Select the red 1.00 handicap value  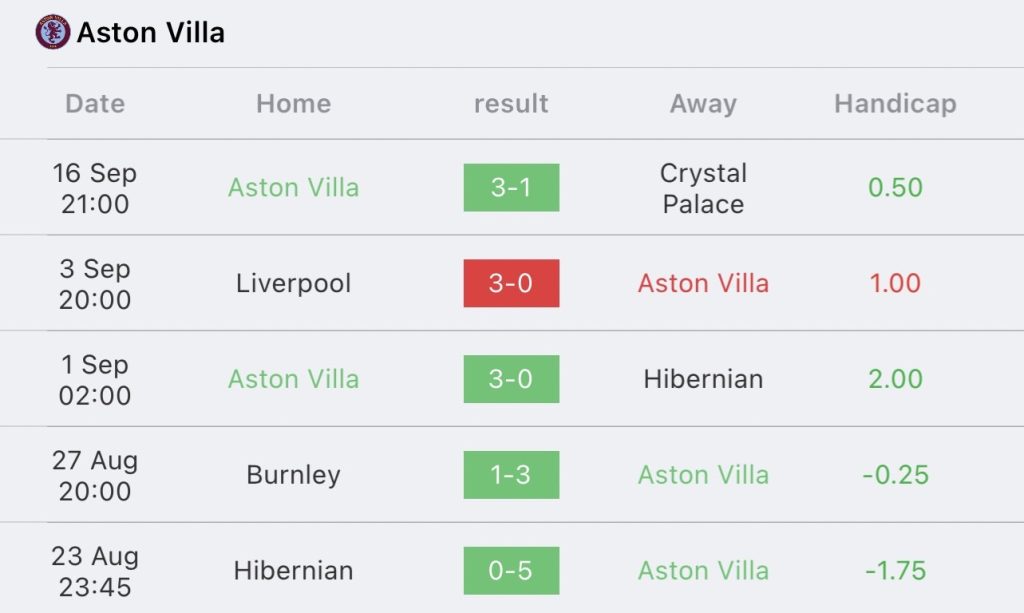[x=895, y=283]
